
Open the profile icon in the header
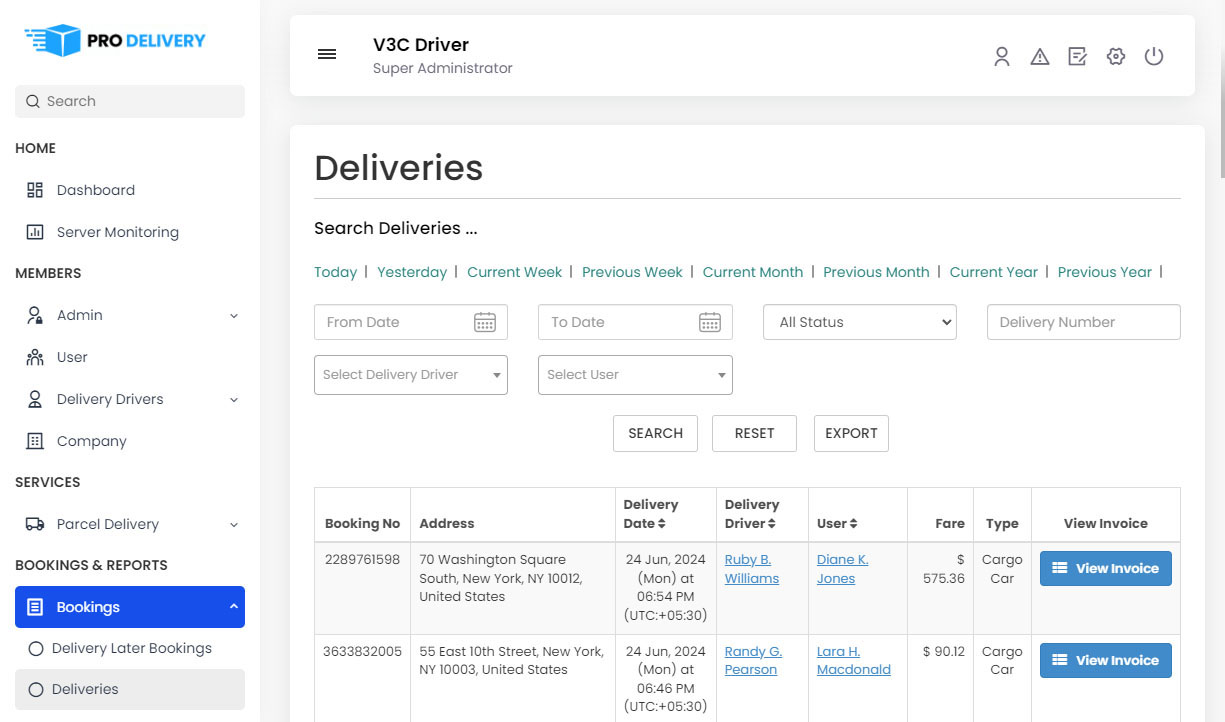click(x=1001, y=57)
